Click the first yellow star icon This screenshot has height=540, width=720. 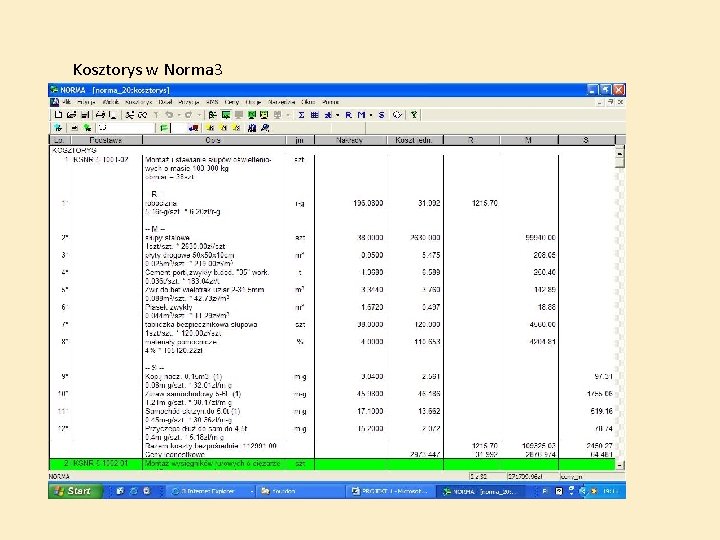210,128
